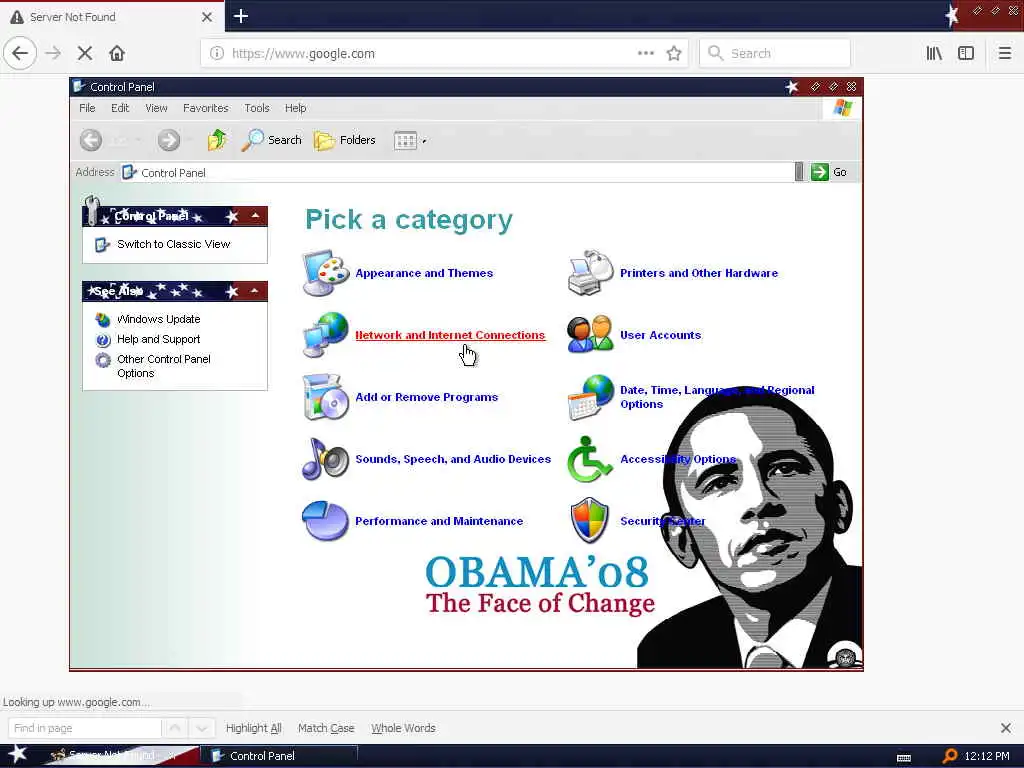
Task: Open the page actions three-dot menu
Action: click(x=646, y=54)
